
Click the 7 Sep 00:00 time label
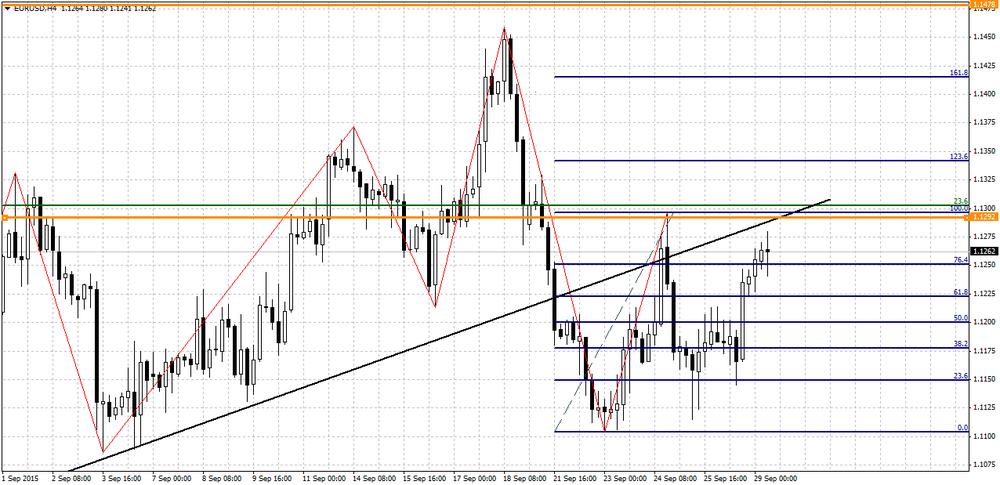[172, 477]
